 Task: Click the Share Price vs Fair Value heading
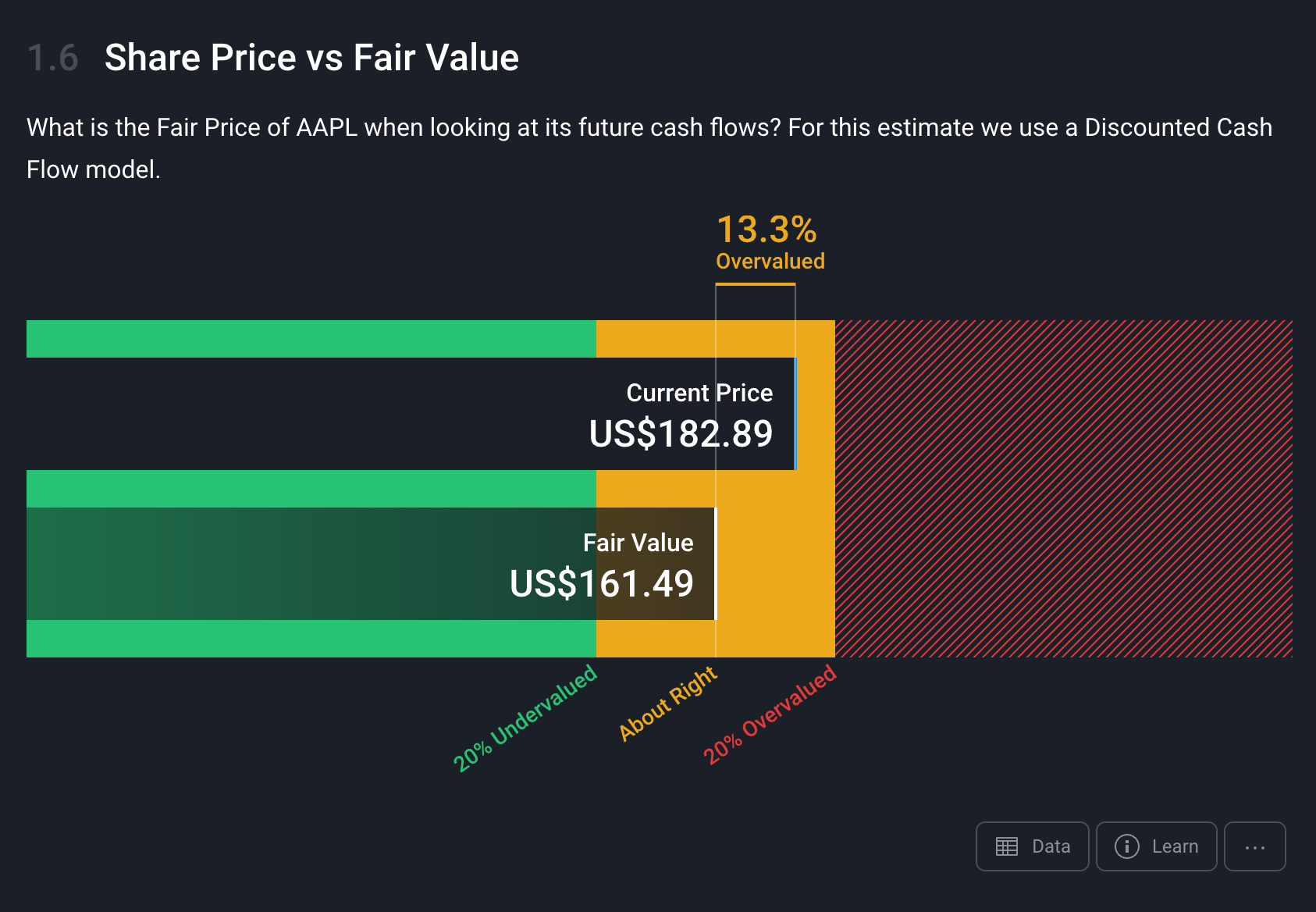[x=311, y=58]
